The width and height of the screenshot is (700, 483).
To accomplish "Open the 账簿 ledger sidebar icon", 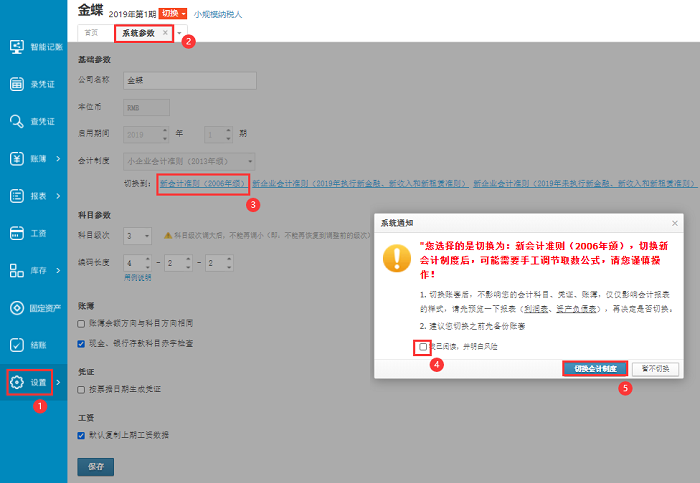I will [17, 159].
